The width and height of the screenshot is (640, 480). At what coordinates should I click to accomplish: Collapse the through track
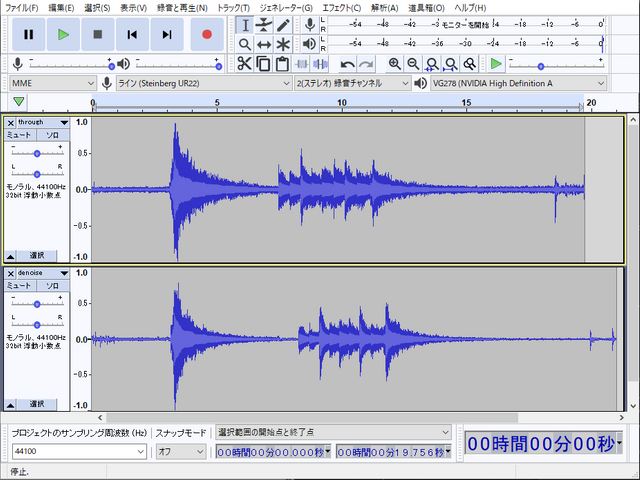pos(10,256)
